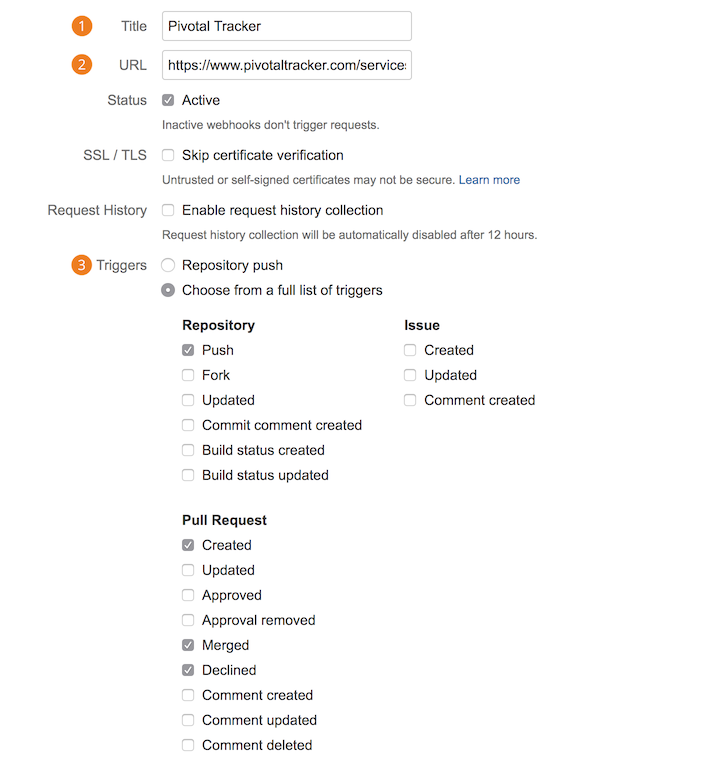Viewport: 728px width, 765px height.
Task: Click the orange step 2 badge
Action: click(82, 65)
